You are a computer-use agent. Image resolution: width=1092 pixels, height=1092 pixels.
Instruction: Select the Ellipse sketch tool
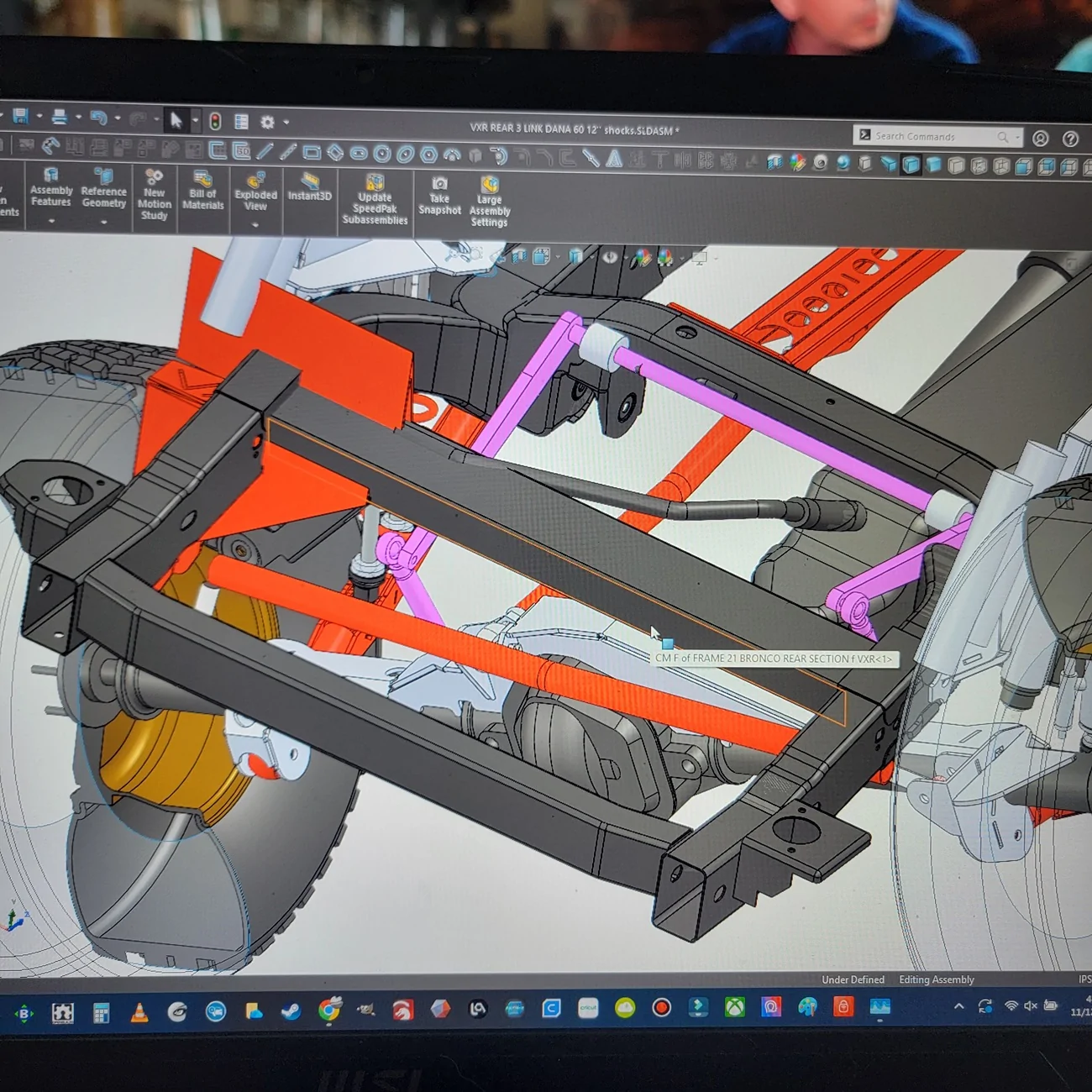pyautogui.click(x=405, y=155)
